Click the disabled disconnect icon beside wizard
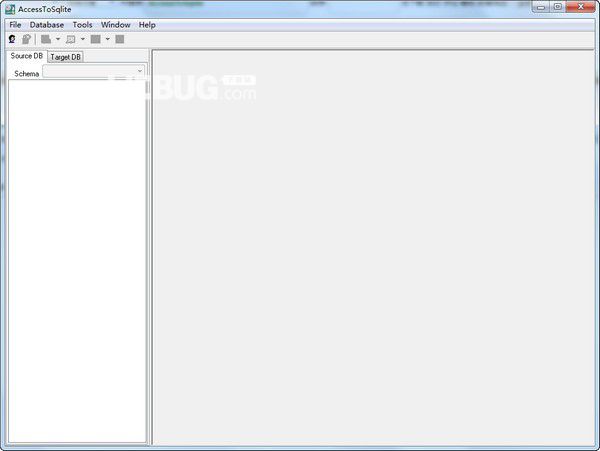 pyautogui.click(x=26, y=39)
